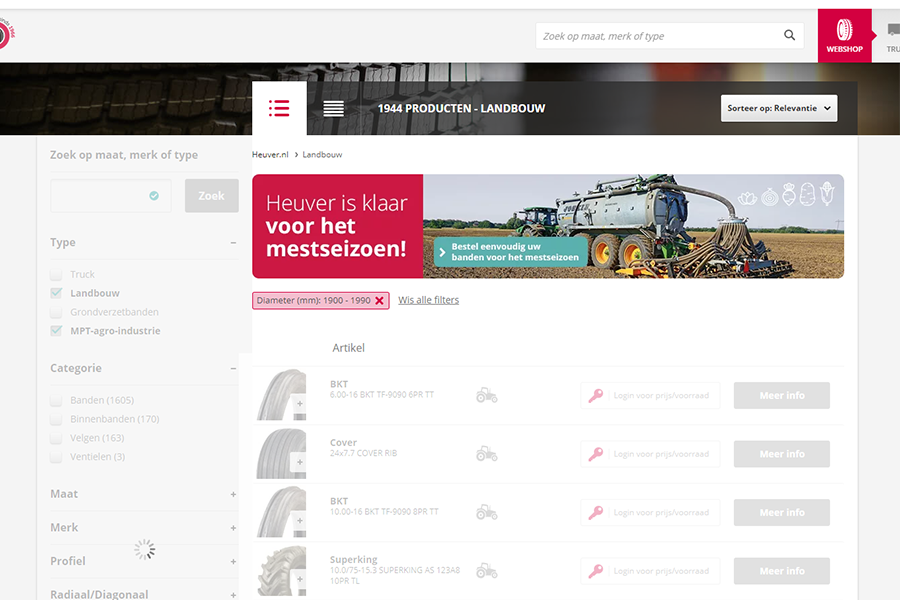Expand the Profiel filter section
This screenshot has height=600, width=900.
[233, 562]
